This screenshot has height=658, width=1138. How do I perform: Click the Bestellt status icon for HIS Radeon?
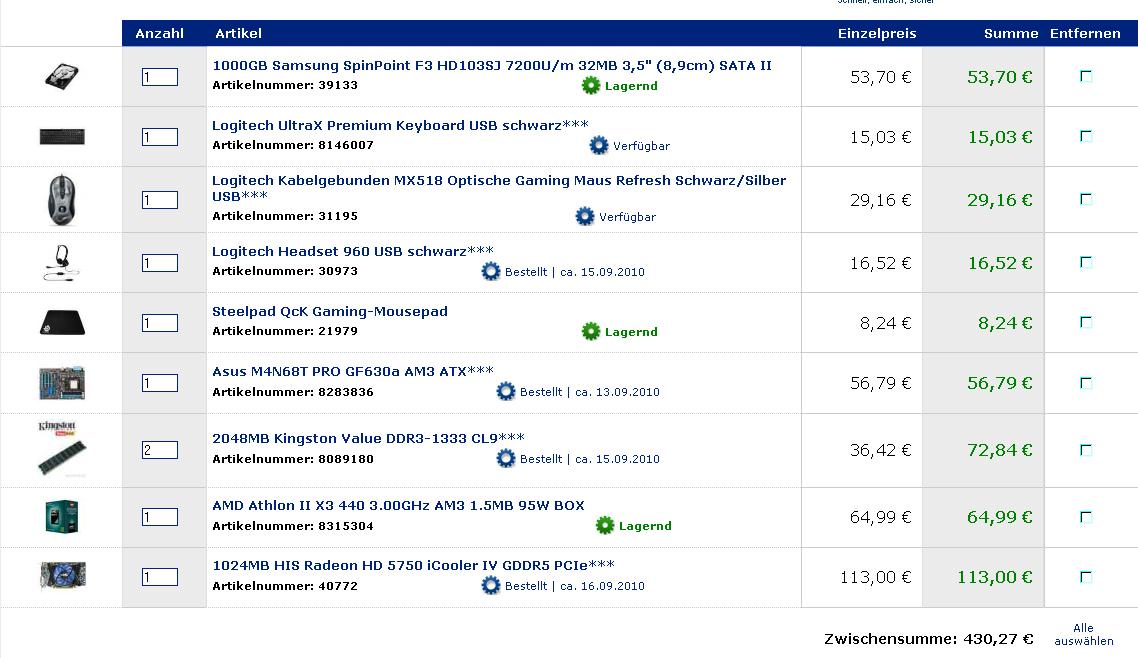click(490, 586)
